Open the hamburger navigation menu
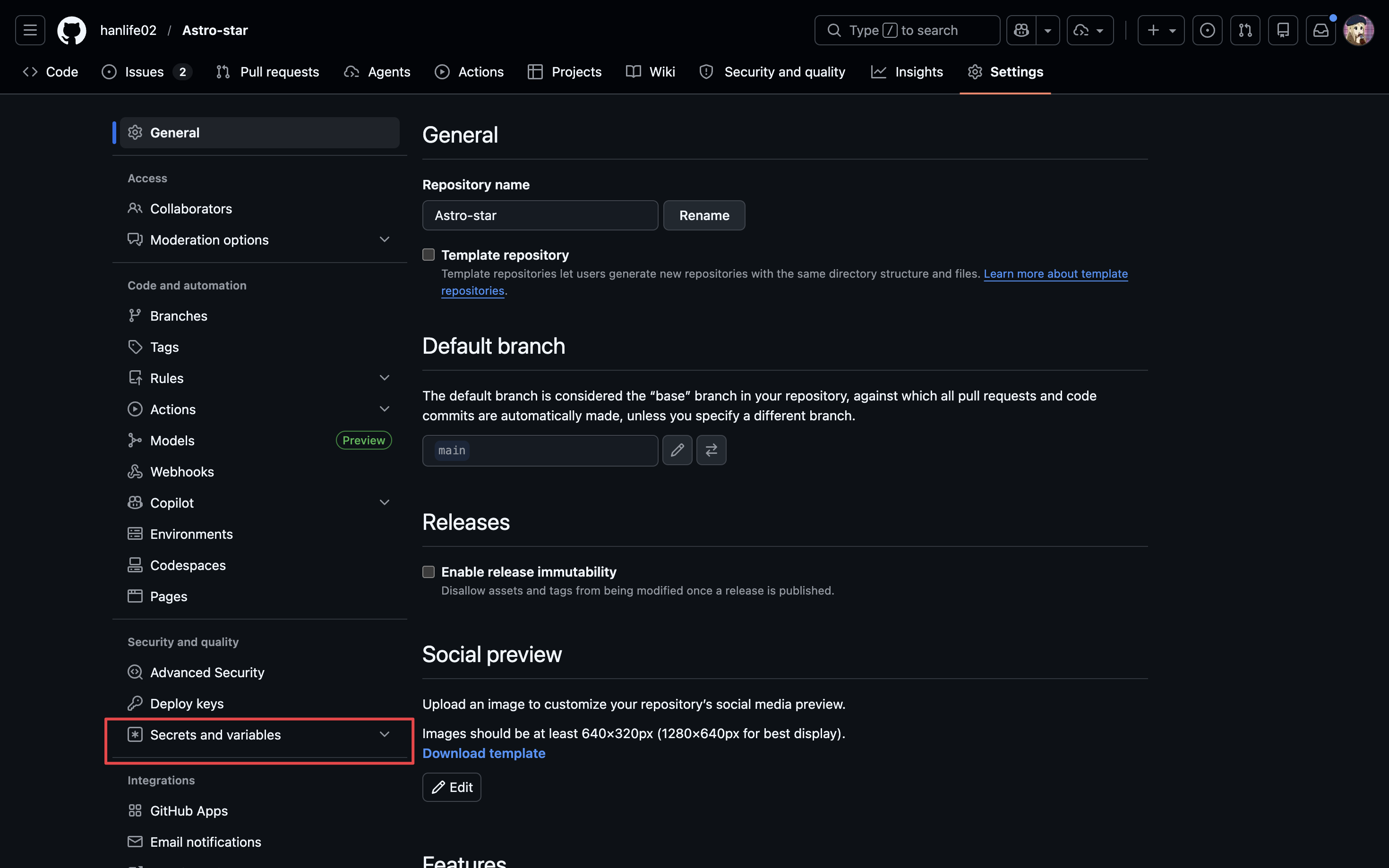This screenshot has height=868, width=1389. [x=30, y=30]
